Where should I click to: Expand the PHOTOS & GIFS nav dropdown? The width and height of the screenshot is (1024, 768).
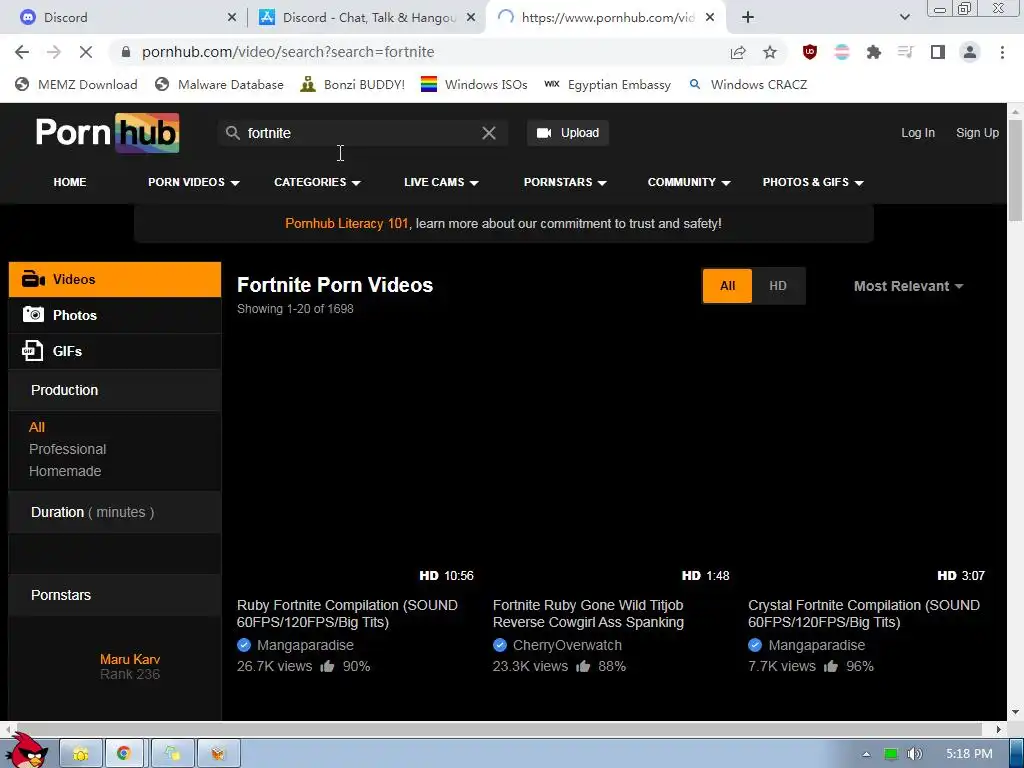[x=813, y=182]
